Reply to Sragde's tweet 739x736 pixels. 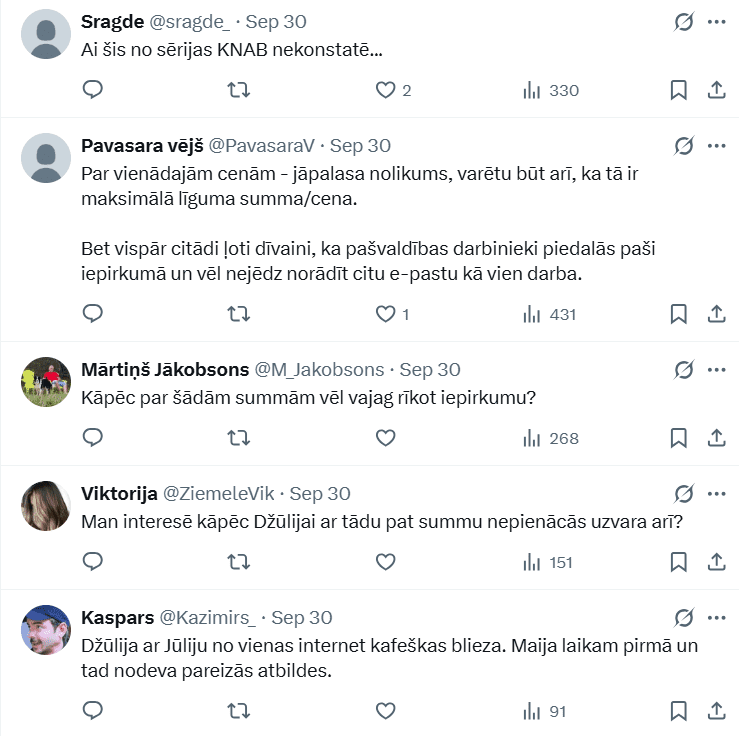coord(92,90)
